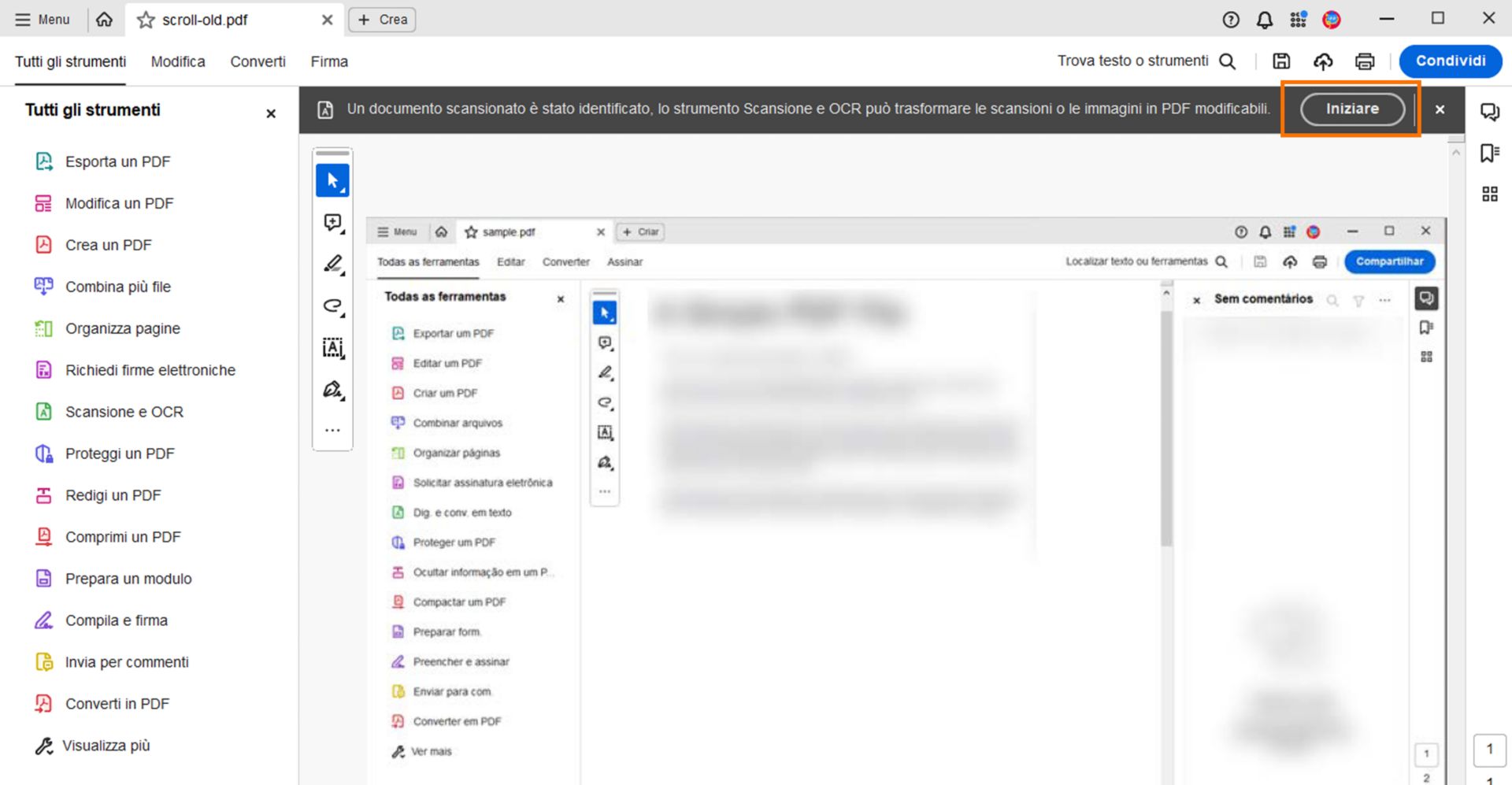Launch Crea un PDF tool
Screen dimensions: 1512x785
click(x=93, y=245)
